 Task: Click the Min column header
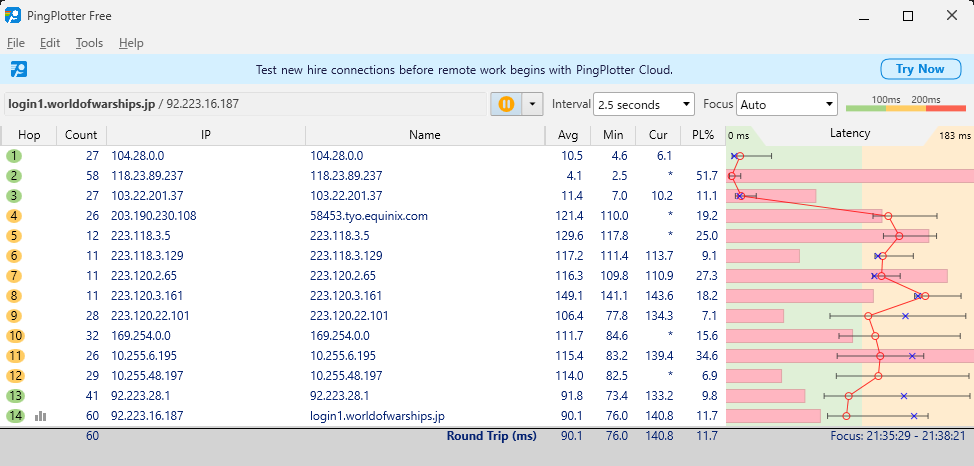coord(612,135)
